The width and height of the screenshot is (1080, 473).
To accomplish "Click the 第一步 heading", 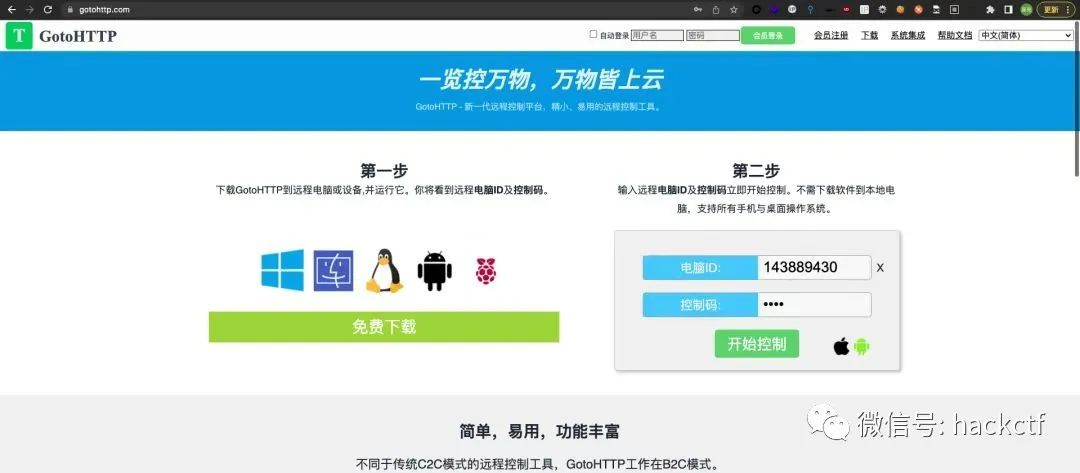I will [384, 170].
